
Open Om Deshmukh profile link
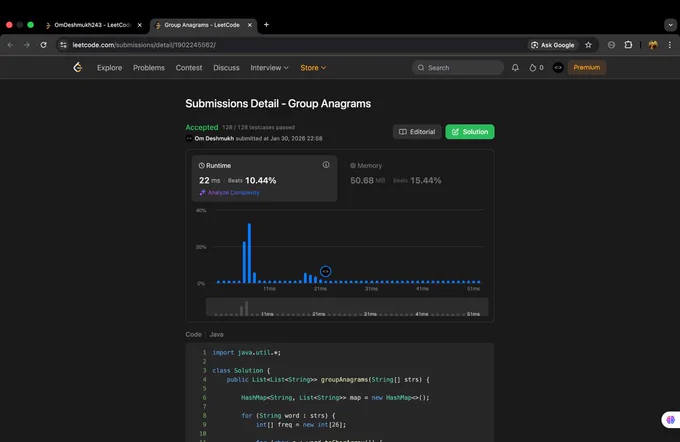(x=214, y=138)
